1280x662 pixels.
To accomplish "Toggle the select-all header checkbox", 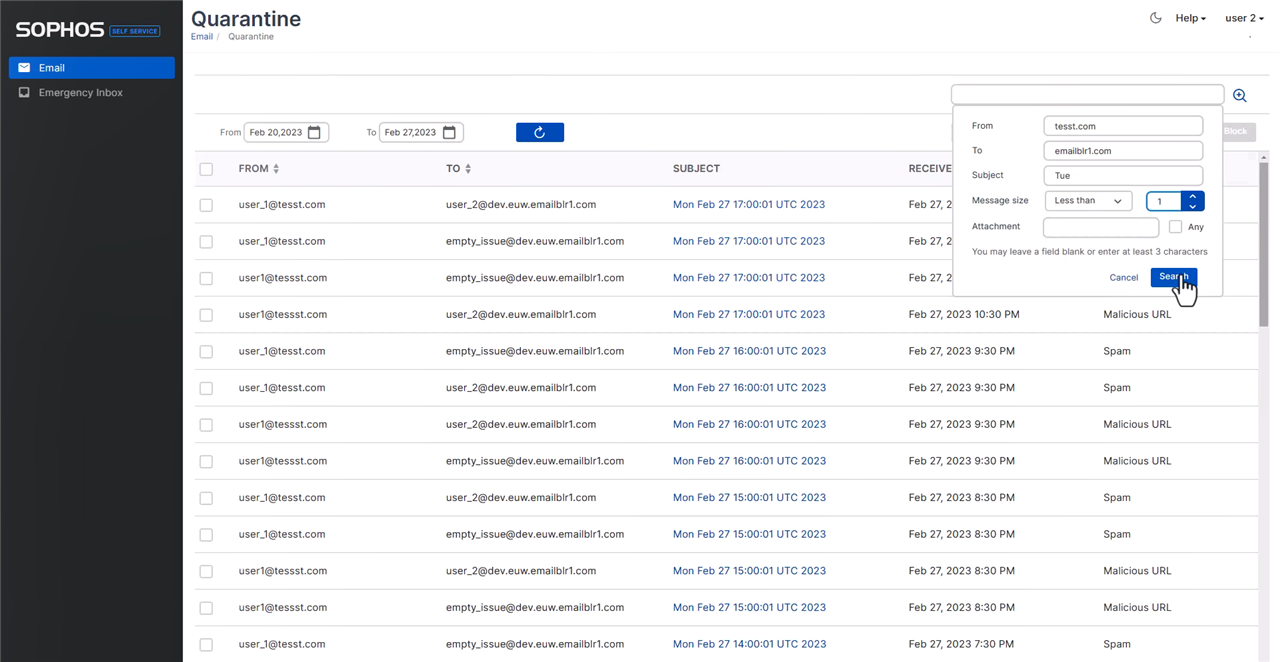I will [206, 169].
